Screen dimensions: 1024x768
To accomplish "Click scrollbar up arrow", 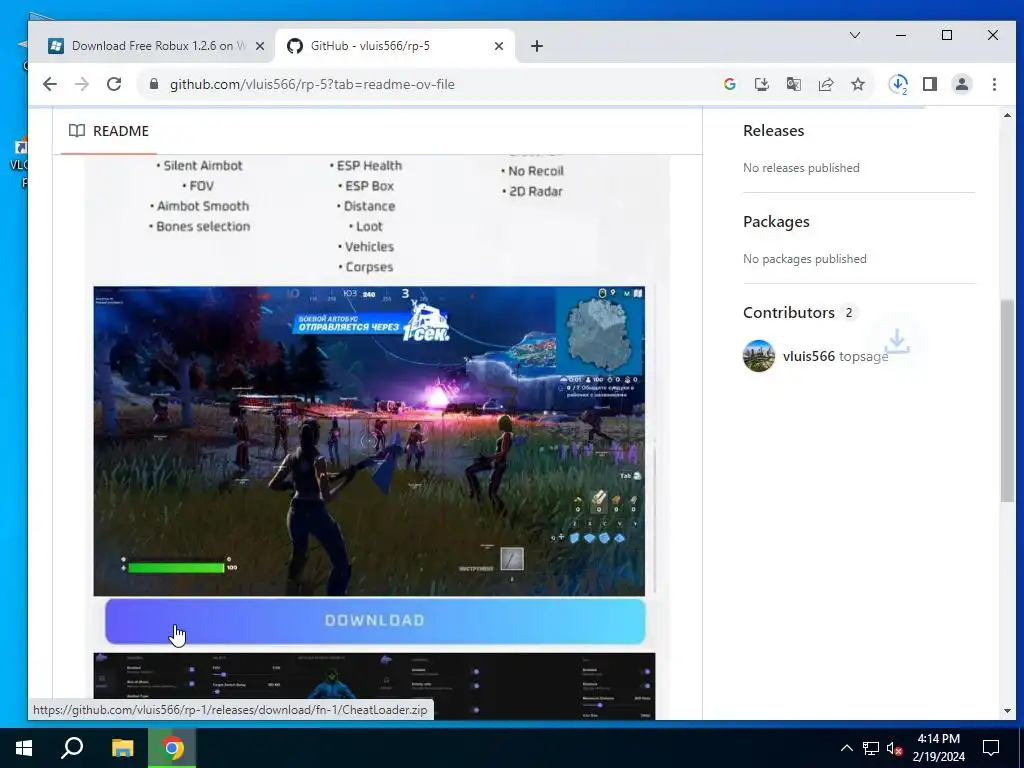I will [x=1007, y=116].
